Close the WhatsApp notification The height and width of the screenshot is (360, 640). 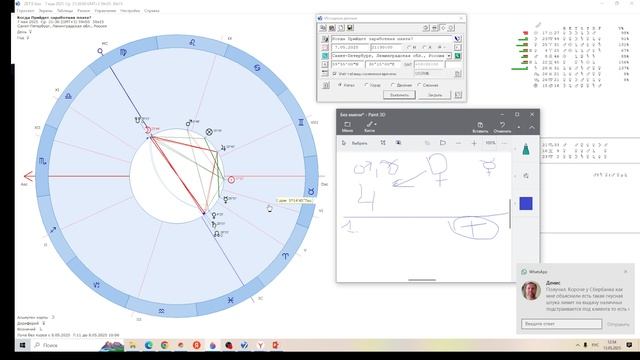click(626, 271)
